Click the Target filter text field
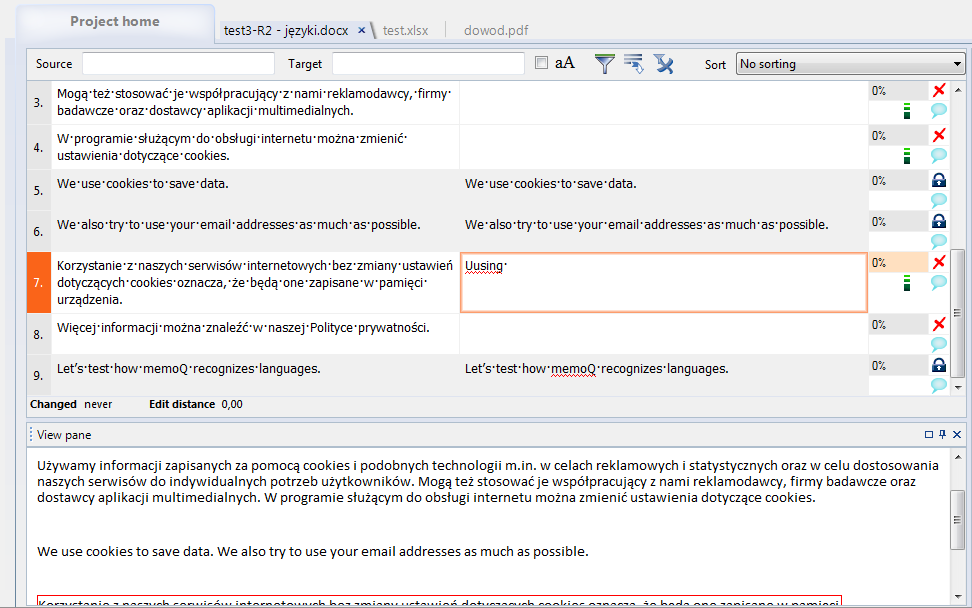The width and height of the screenshot is (972, 608). [428, 64]
